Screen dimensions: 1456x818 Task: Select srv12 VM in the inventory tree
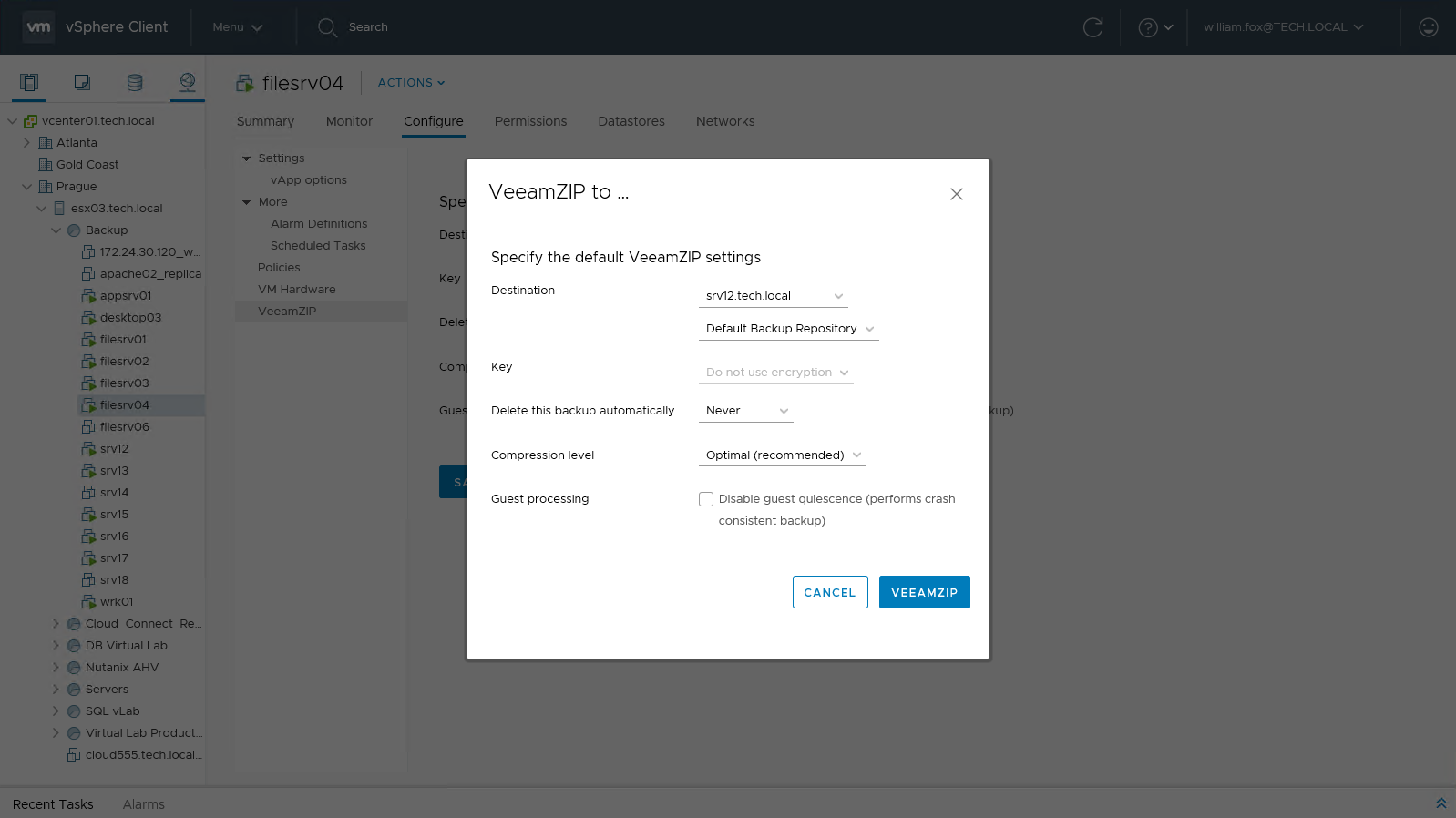pyautogui.click(x=114, y=449)
